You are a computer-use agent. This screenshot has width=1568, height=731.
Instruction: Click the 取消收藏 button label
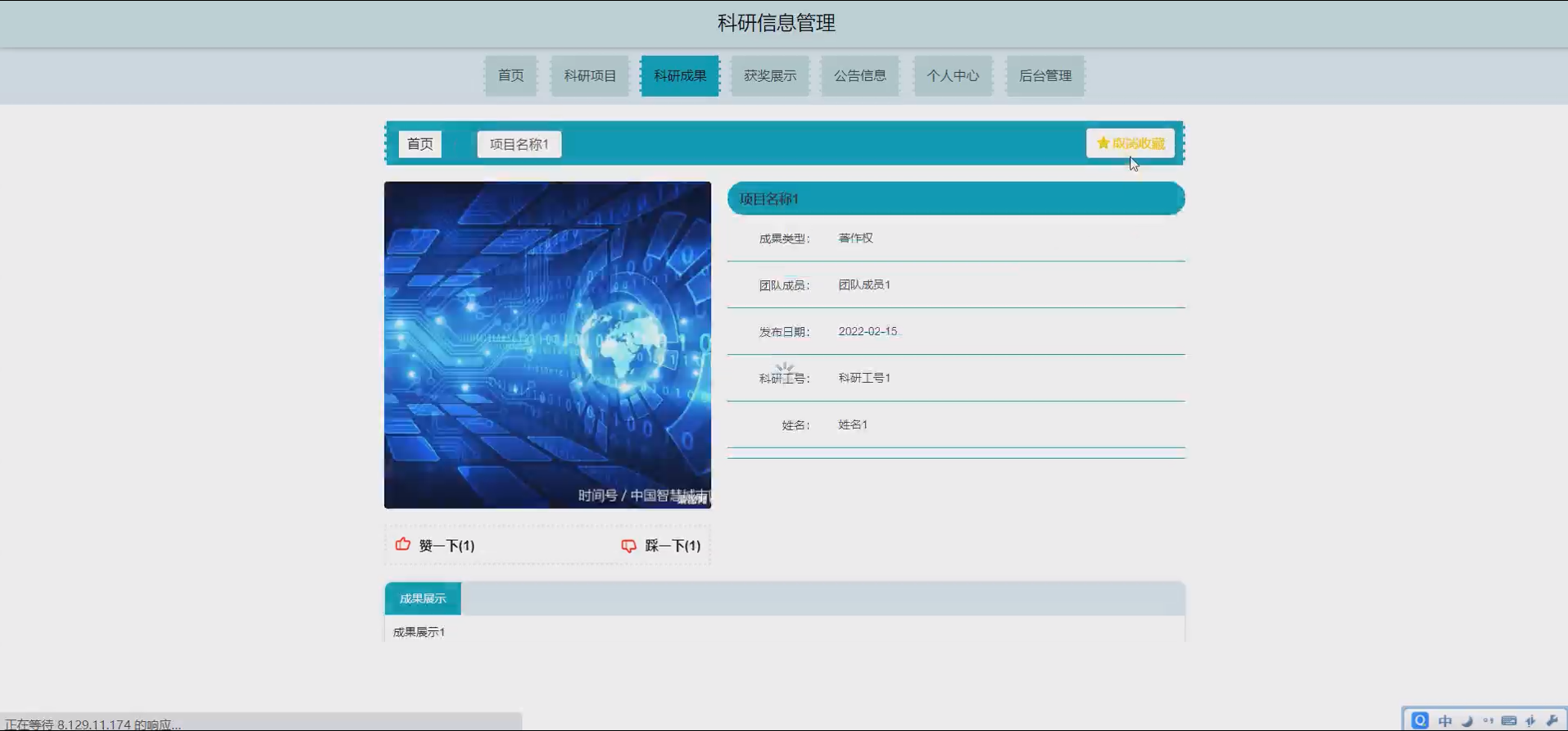coord(1139,143)
